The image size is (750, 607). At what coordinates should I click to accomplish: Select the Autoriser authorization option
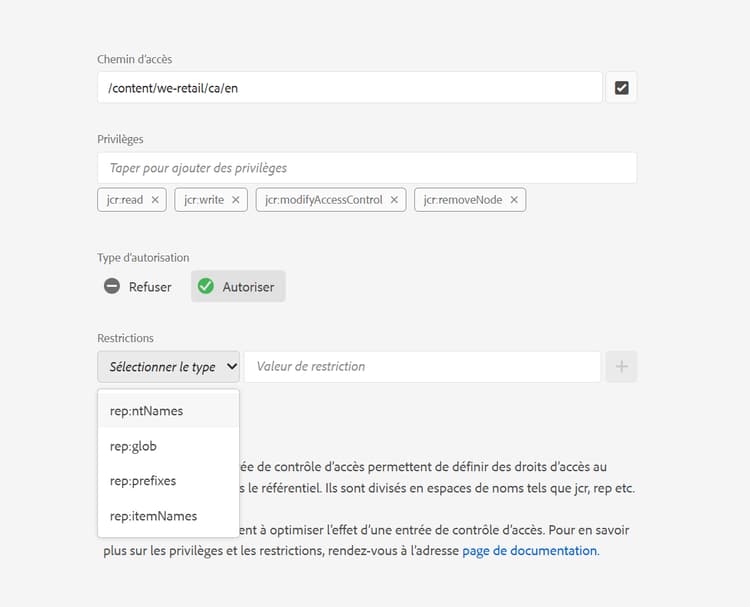point(248,287)
